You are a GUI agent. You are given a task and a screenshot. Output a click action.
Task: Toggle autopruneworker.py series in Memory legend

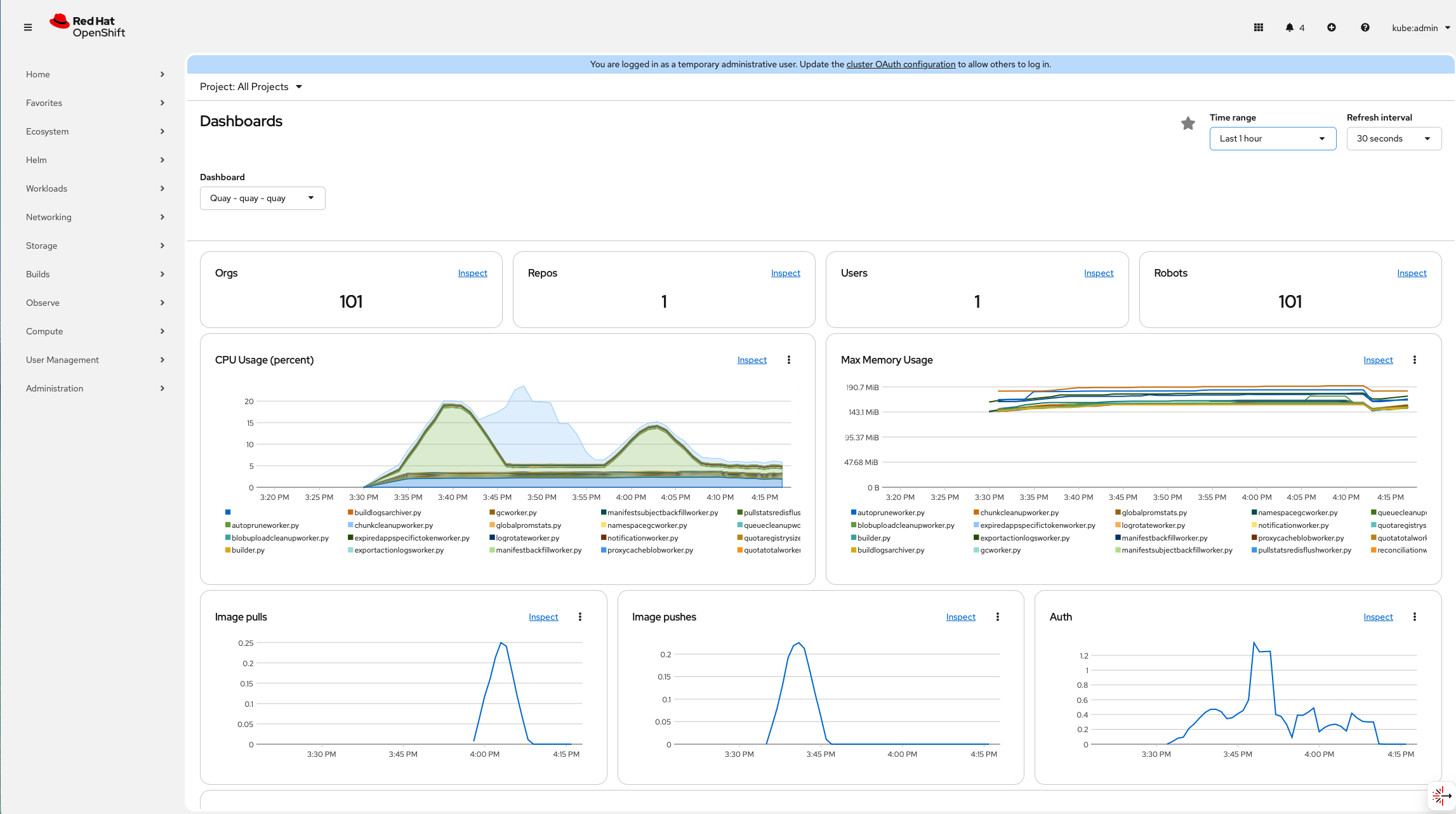(890, 513)
